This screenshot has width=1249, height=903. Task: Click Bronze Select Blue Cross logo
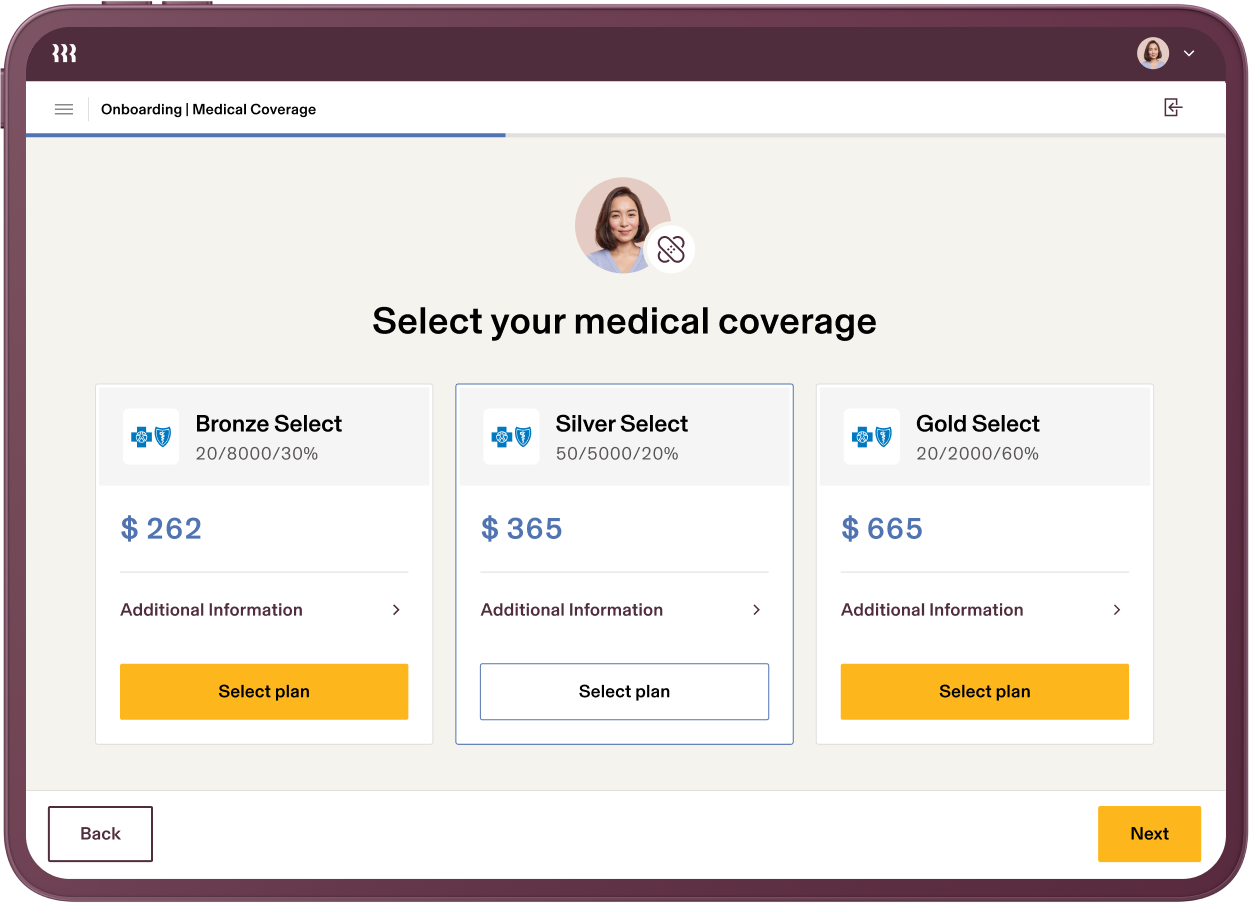(151, 436)
